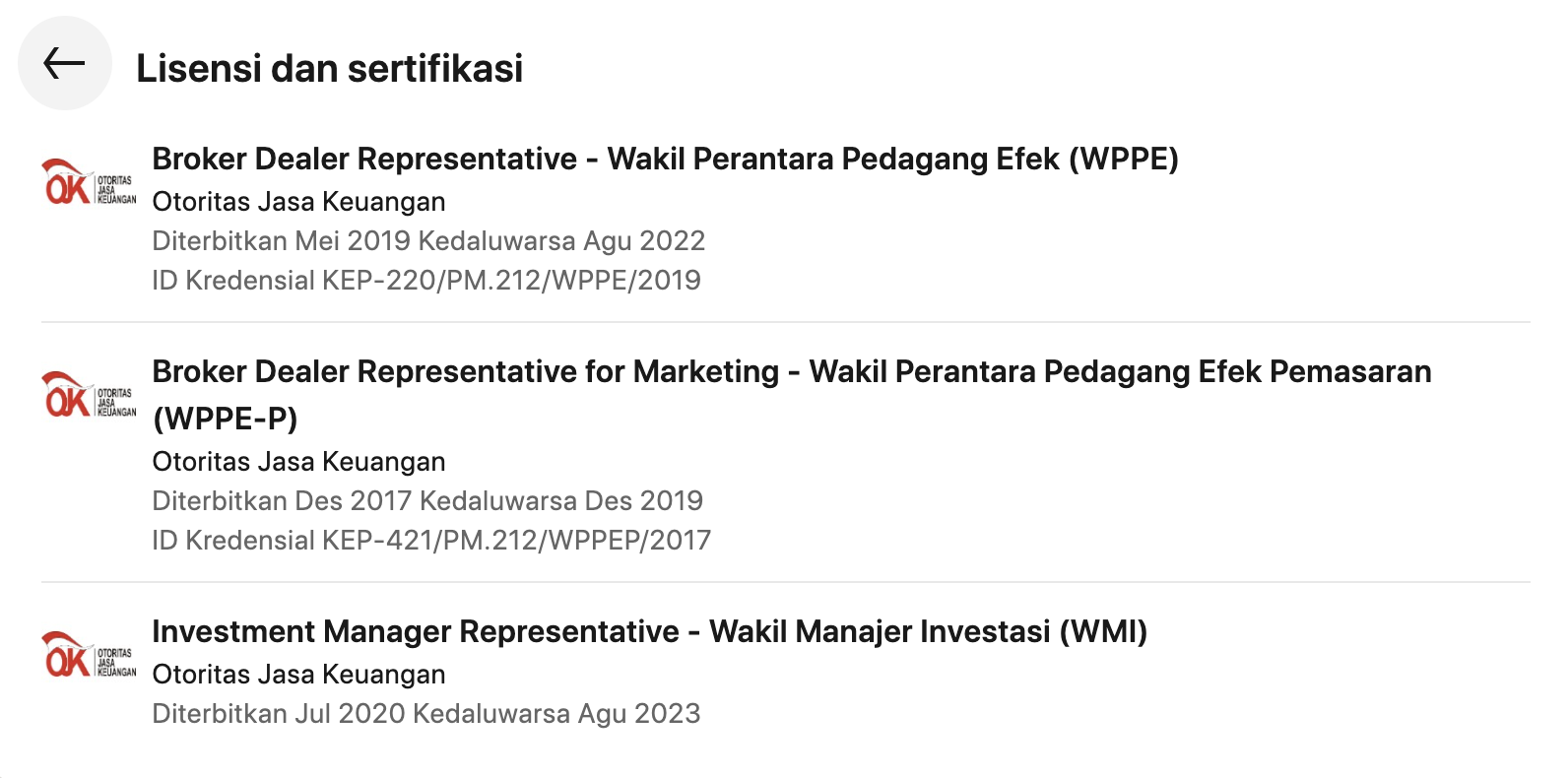Image resolution: width=1568 pixels, height=778 pixels.
Task: Open the Broker Dealer Representative WPPE certification
Action: click(665, 158)
